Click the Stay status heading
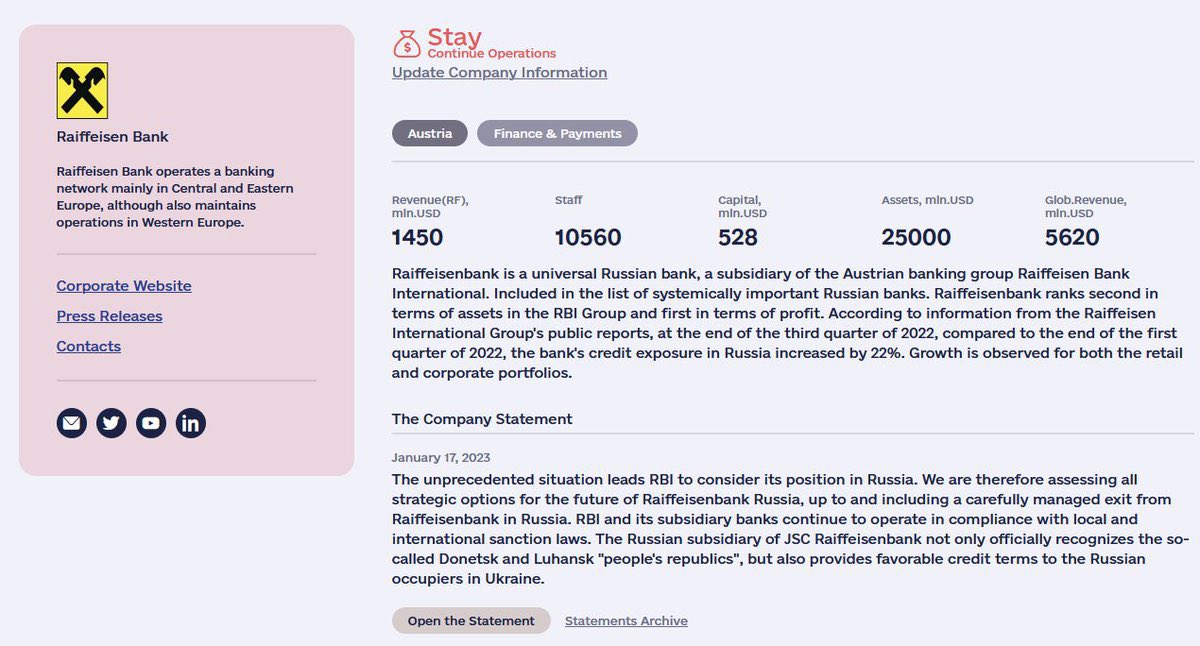This screenshot has width=1200, height=646. click(x=455, y=38)
